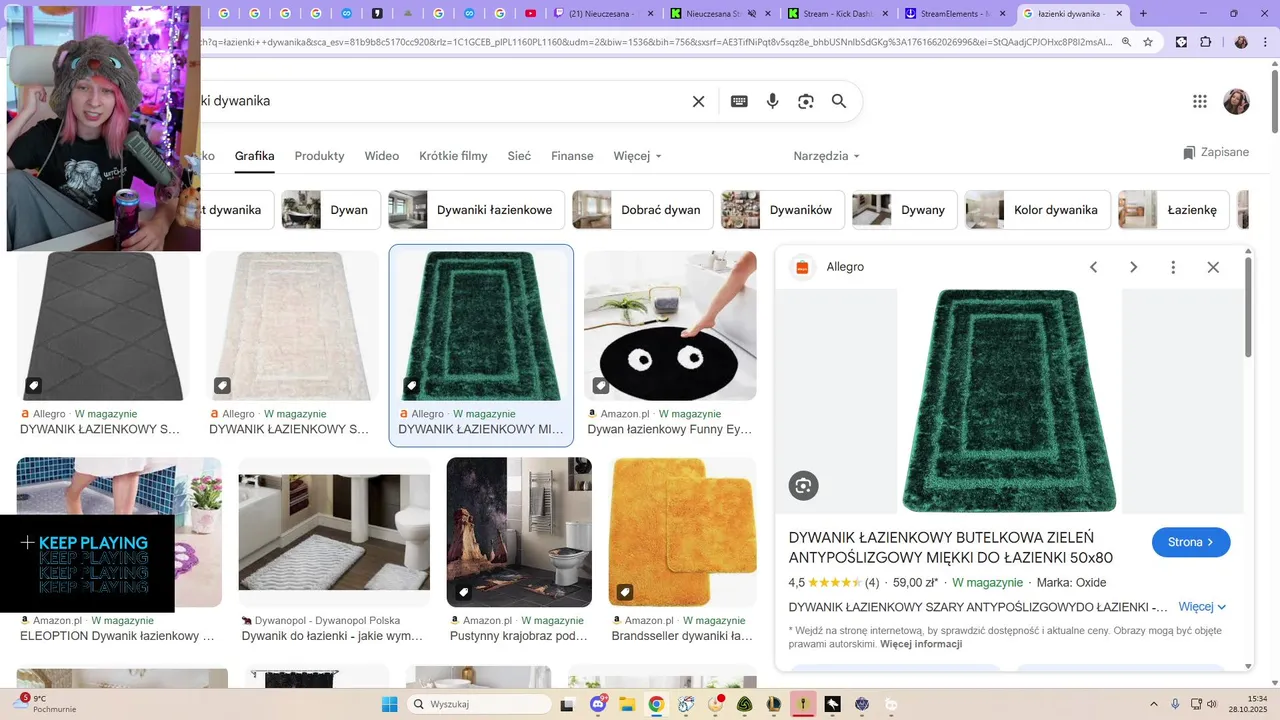
Task: Open the Funny Eyes black round rug thumbnail
Action: [x=670, y=326]
